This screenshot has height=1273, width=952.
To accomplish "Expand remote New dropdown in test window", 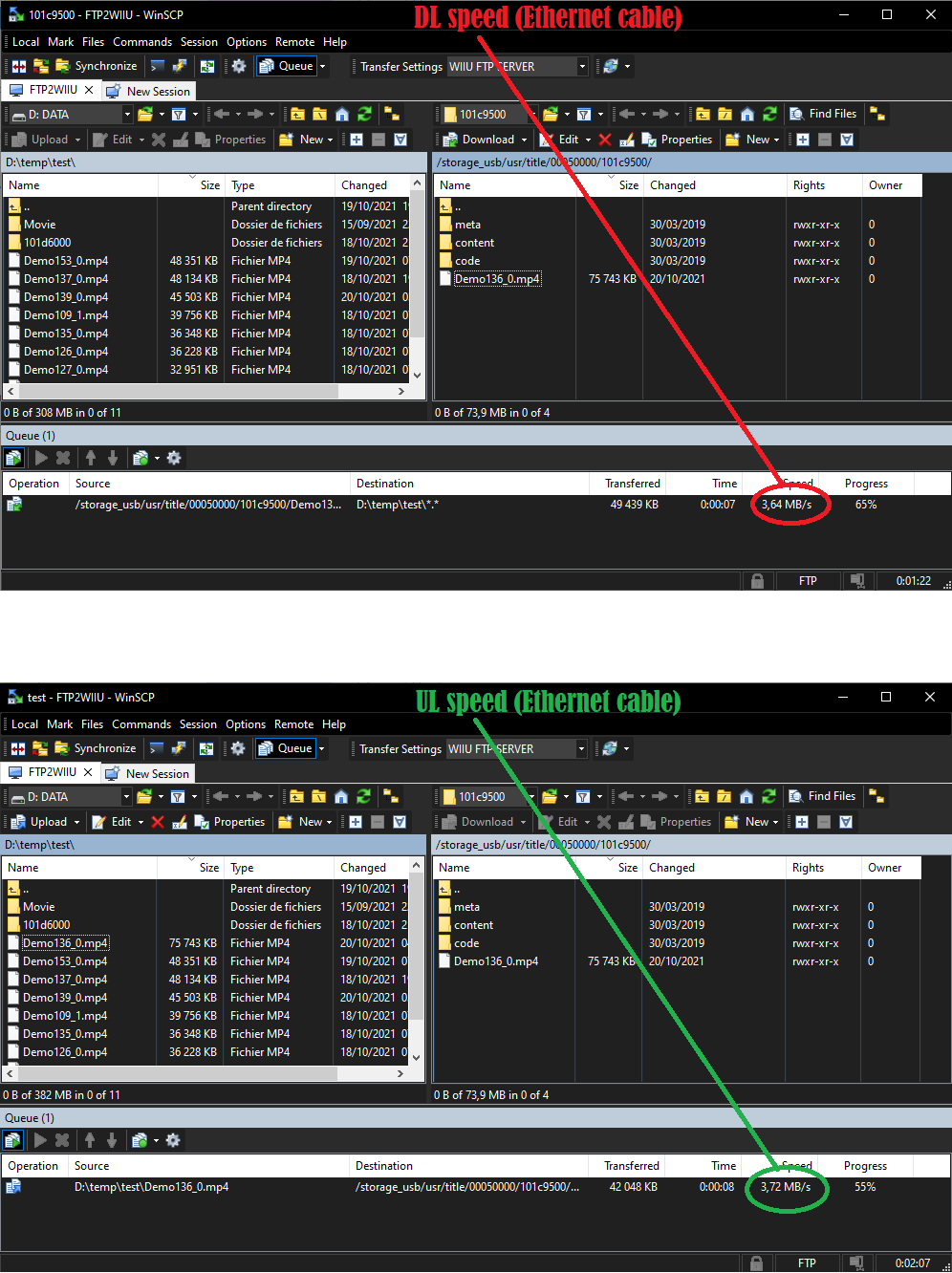I will pos(775,822).
